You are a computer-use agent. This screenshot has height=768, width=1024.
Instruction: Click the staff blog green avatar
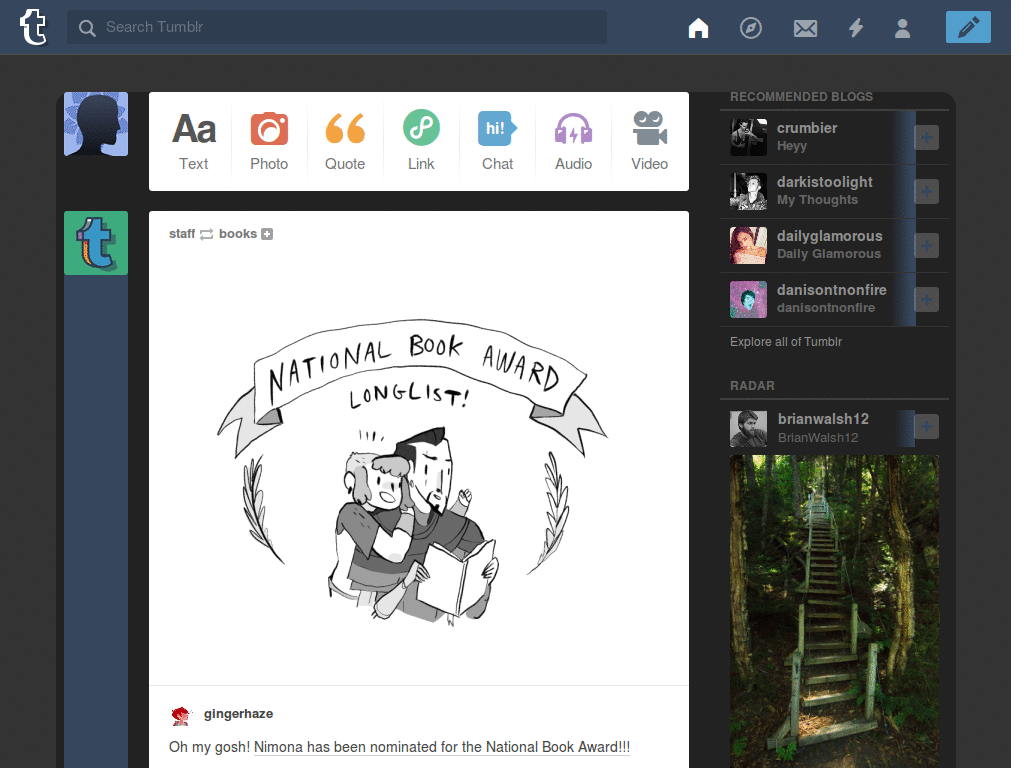click(x=96, y=243)
